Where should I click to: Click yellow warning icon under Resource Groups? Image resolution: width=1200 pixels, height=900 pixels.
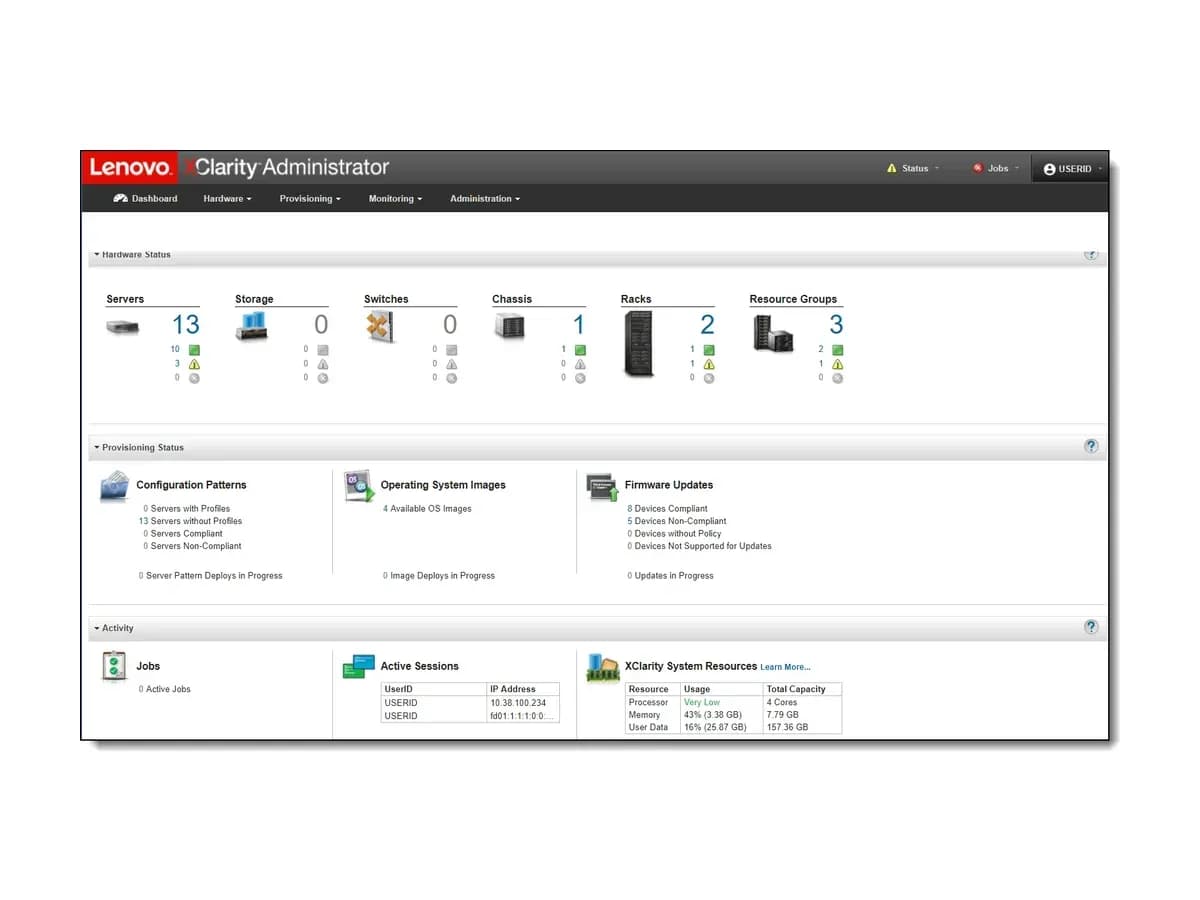click(837, 364)
